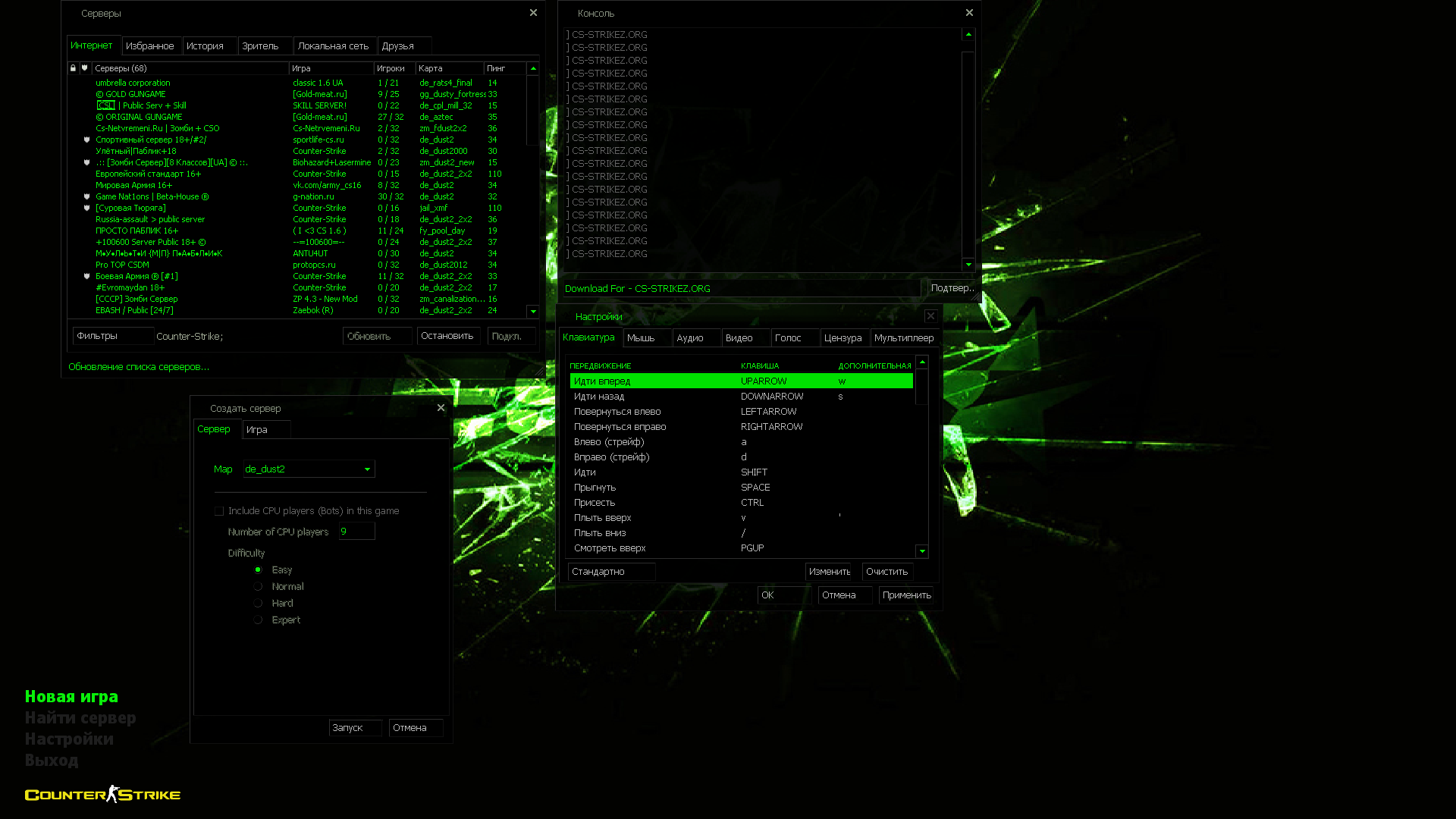Open the Локальная сеть tab
The image size is (1456, 819).
coord(335,46)
